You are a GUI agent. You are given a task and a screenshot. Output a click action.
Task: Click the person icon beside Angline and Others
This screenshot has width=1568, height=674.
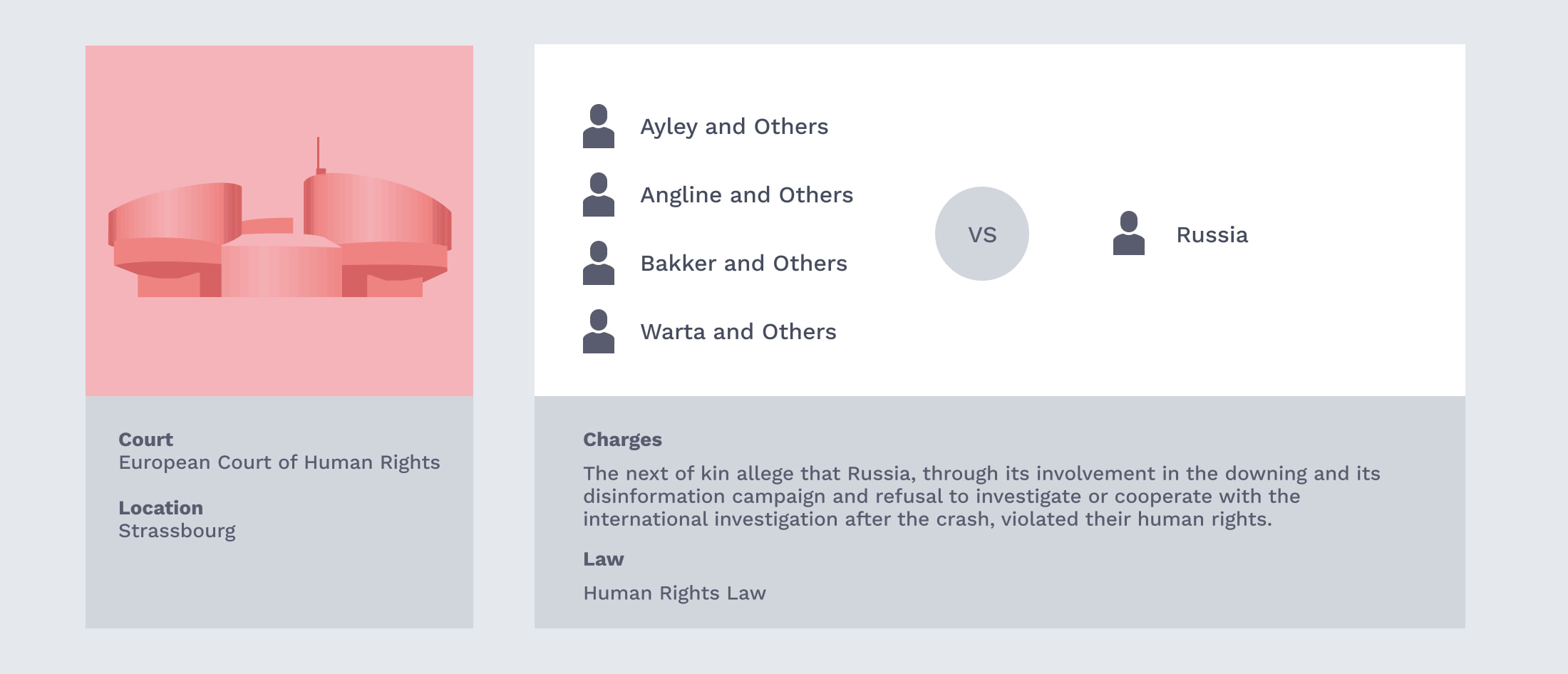point(599,195)
